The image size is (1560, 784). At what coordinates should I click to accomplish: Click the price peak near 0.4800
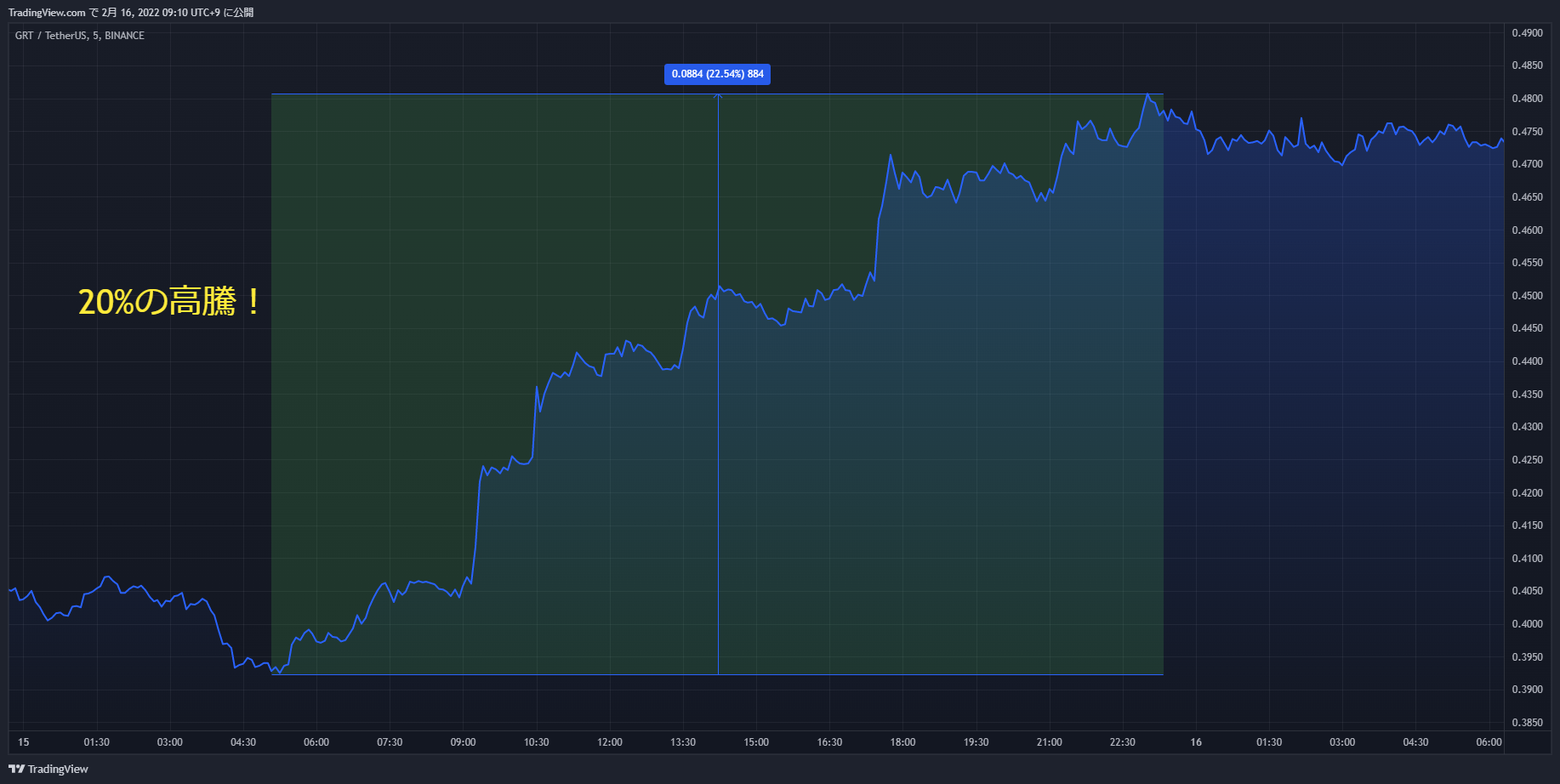coord(1147,94)
